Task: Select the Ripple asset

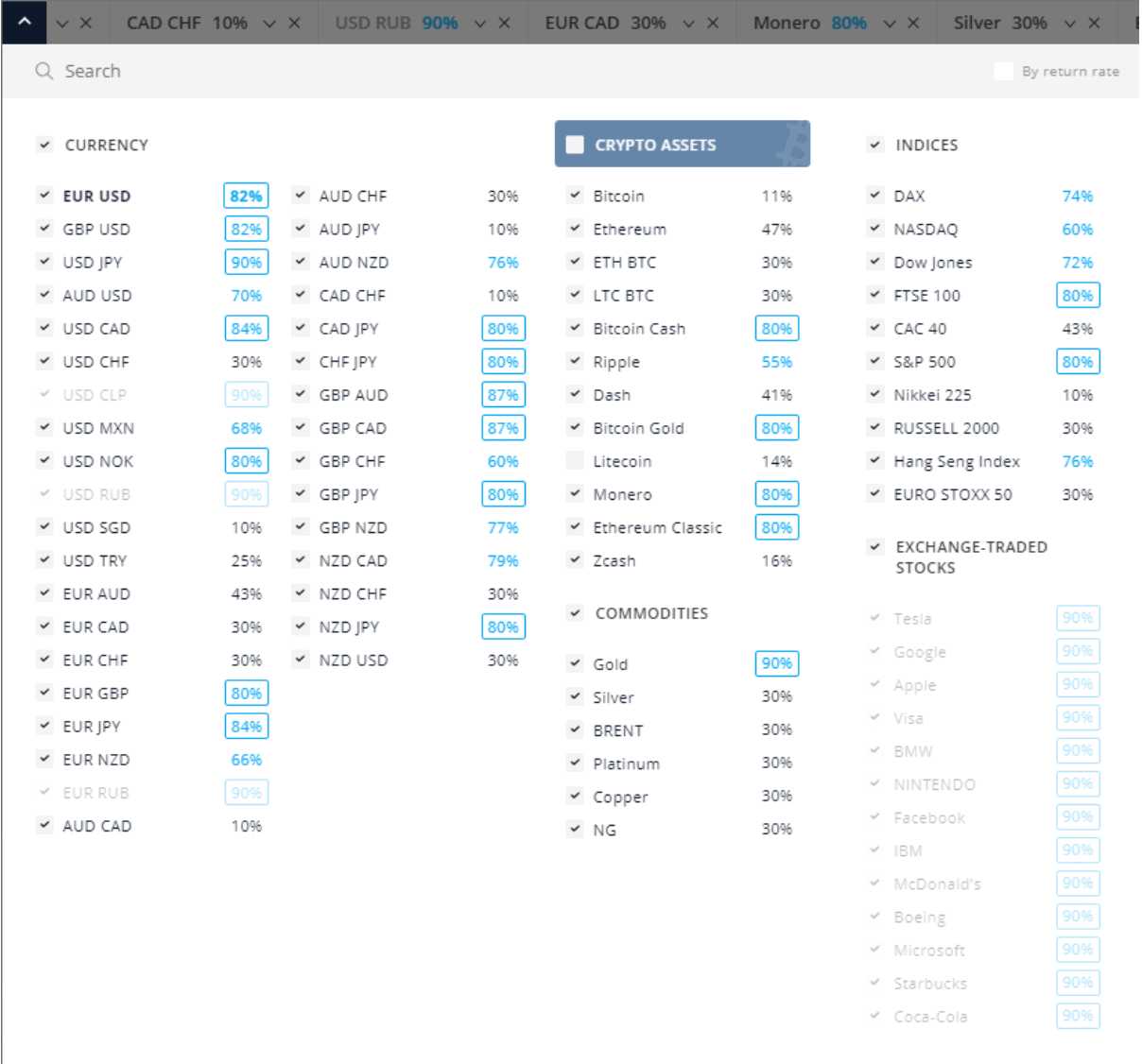Action: (x=616, y=362)
